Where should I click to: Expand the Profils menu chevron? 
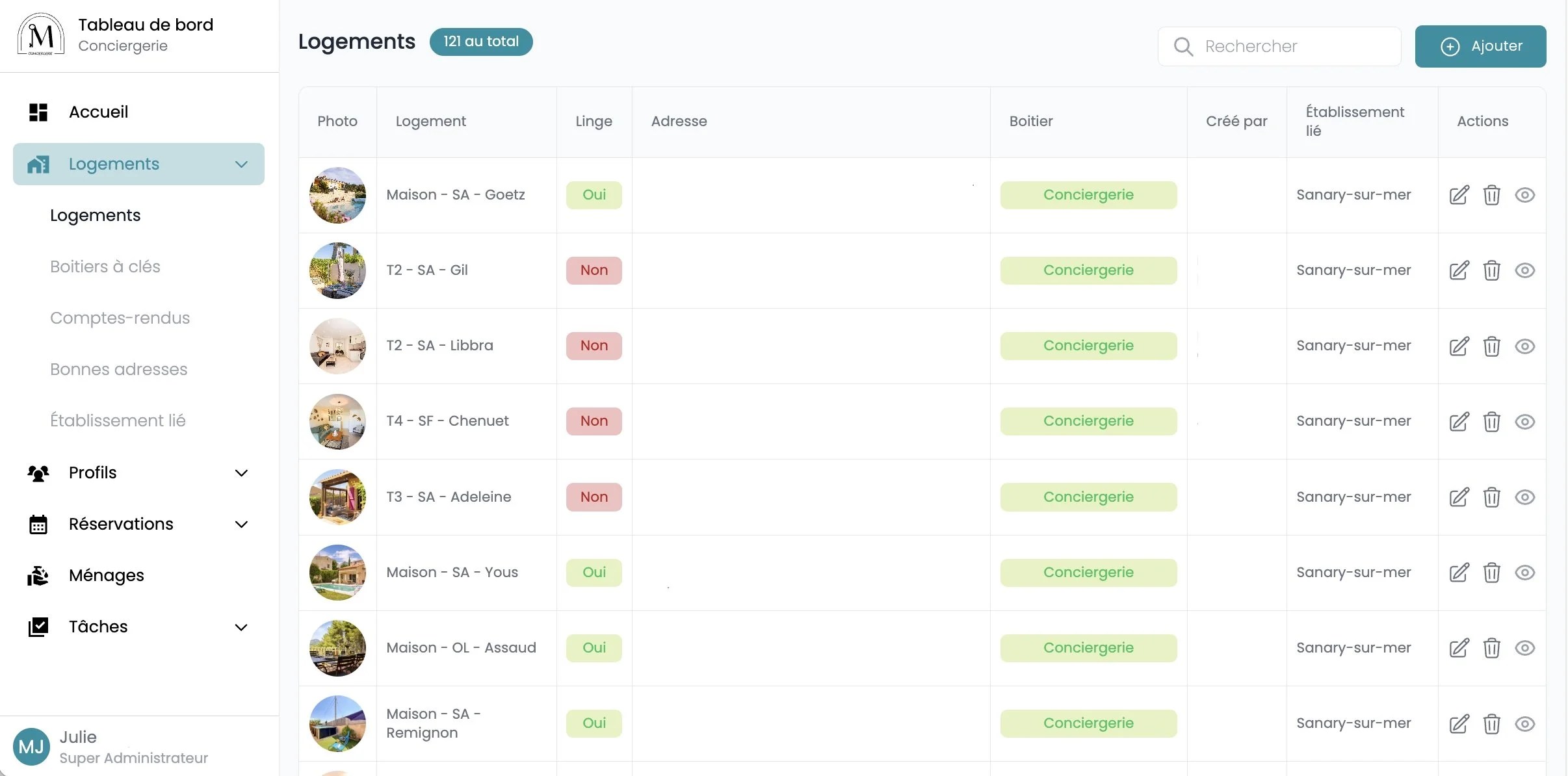pos(241,473)
